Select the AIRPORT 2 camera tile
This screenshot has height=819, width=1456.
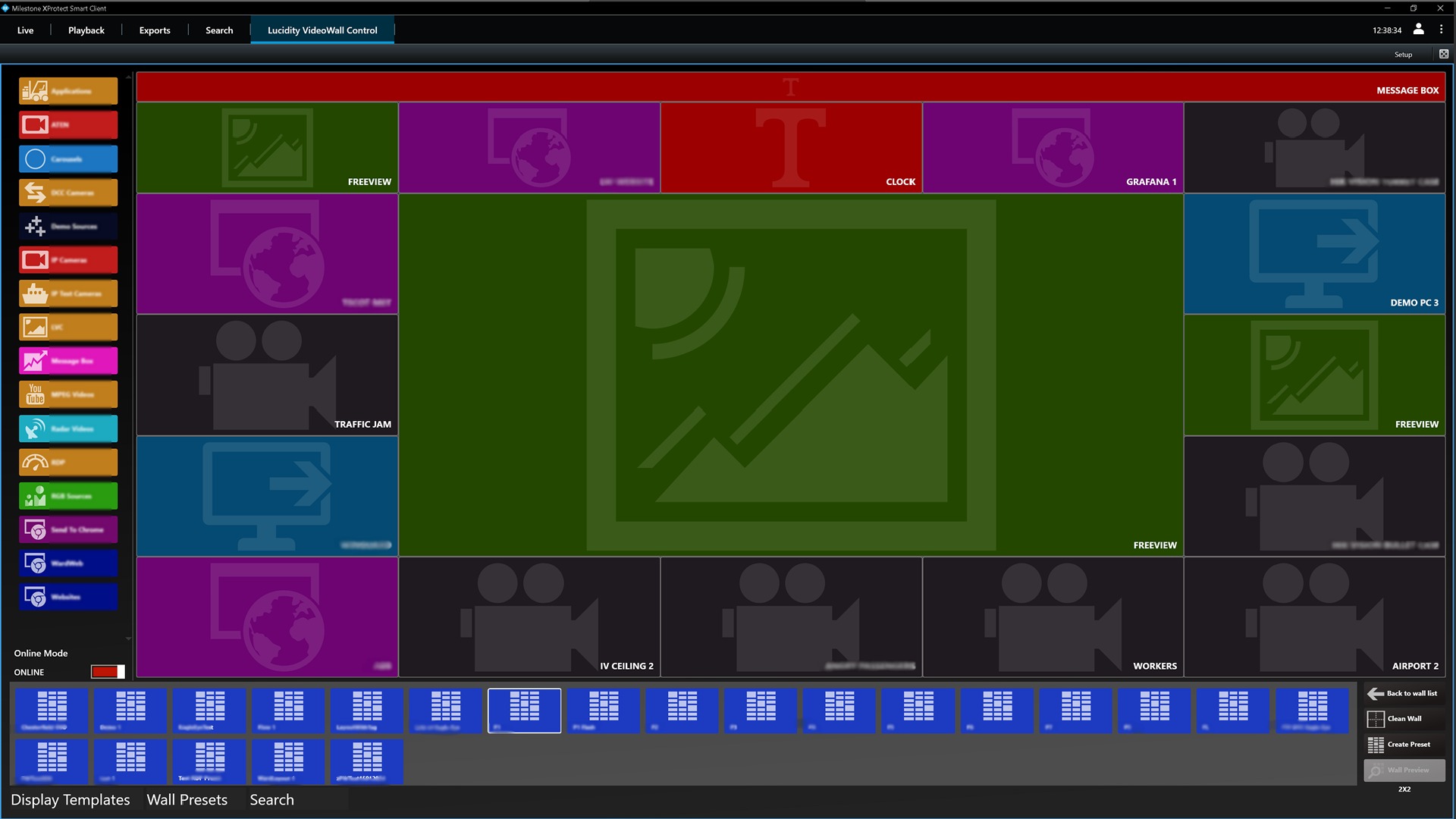pos(1314,617)
